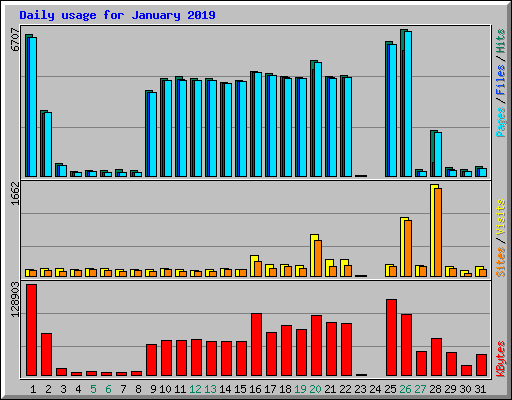Click day 1 on the x-axis
The width and height of the screenshot is (512, 400).
point(33,389)
